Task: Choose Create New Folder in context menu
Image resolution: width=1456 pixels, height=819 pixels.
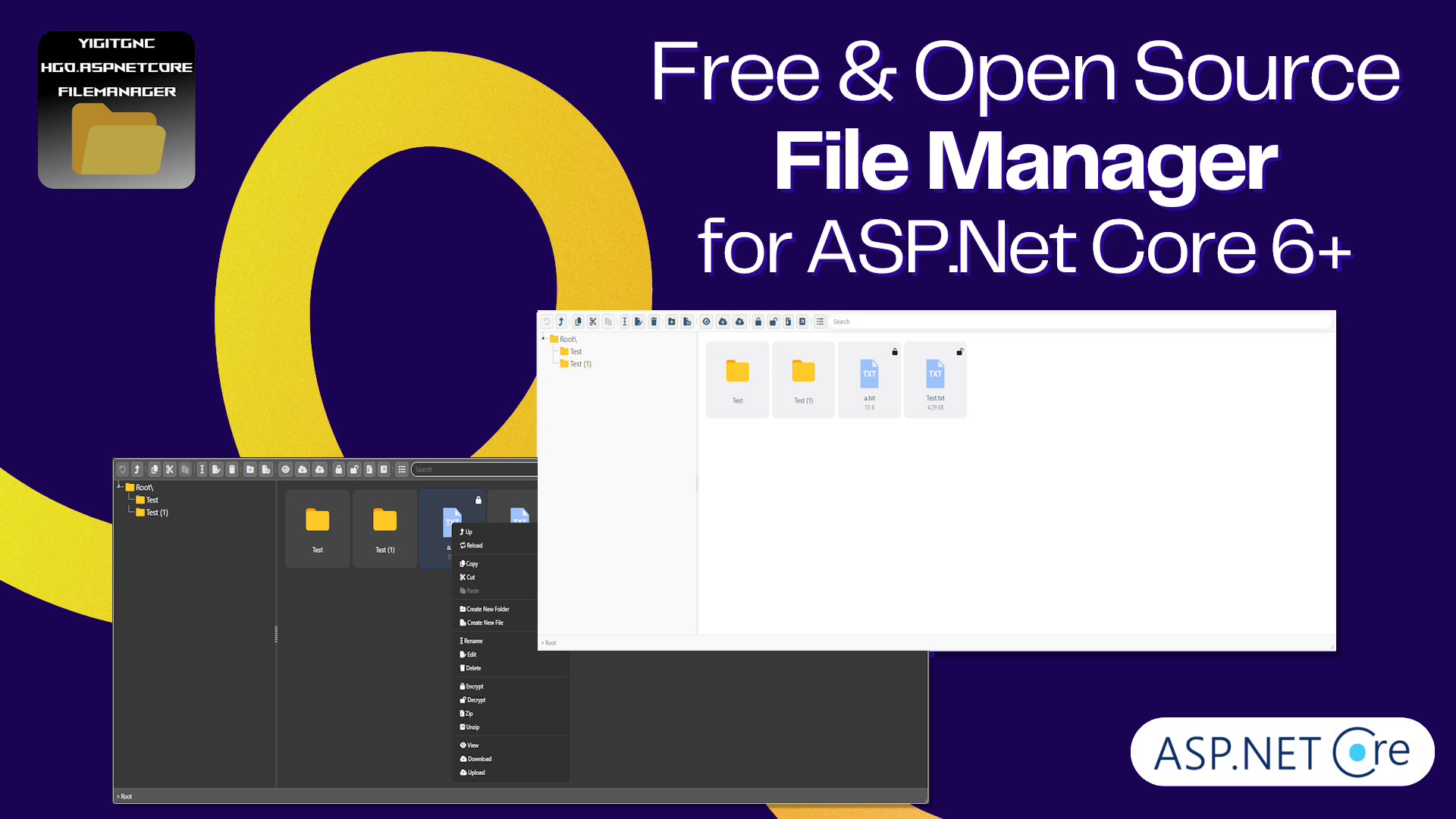Action: click(x=485, y=609)
